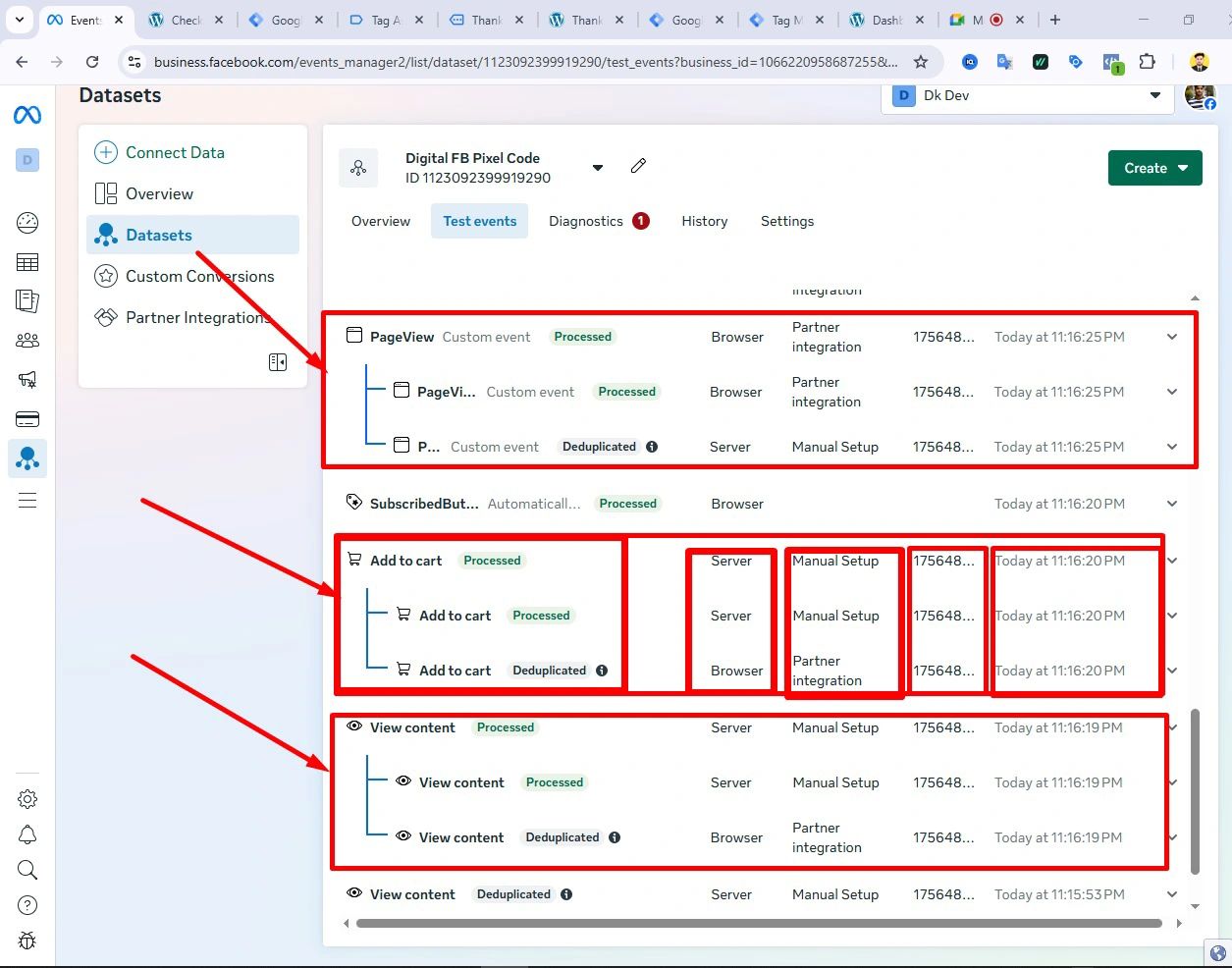Screen dimensions: 1232x968
Task: Switch to the Settings tab
Action: pos(786,221)
